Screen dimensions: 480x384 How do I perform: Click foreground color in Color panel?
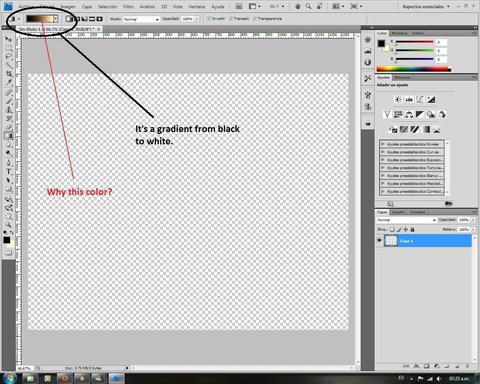point(381,44)
